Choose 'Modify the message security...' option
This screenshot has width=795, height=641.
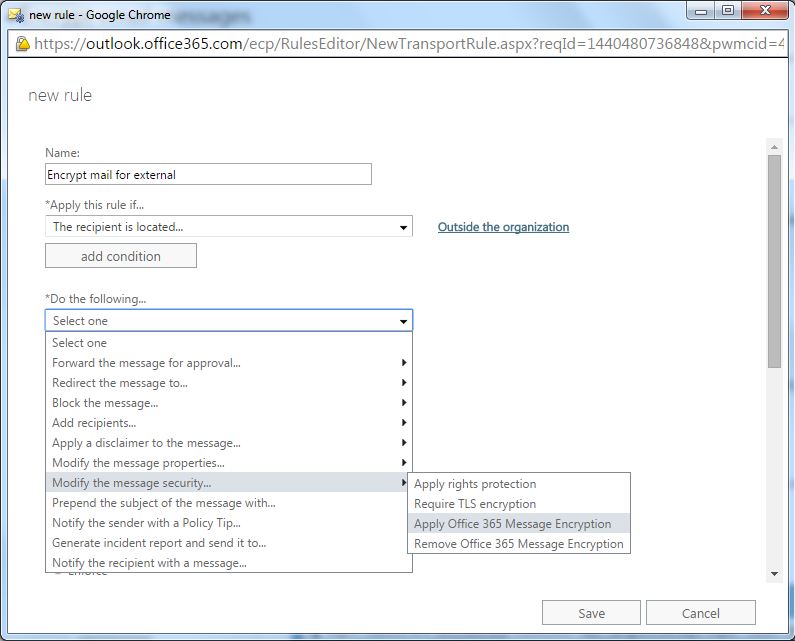point(229,483)
